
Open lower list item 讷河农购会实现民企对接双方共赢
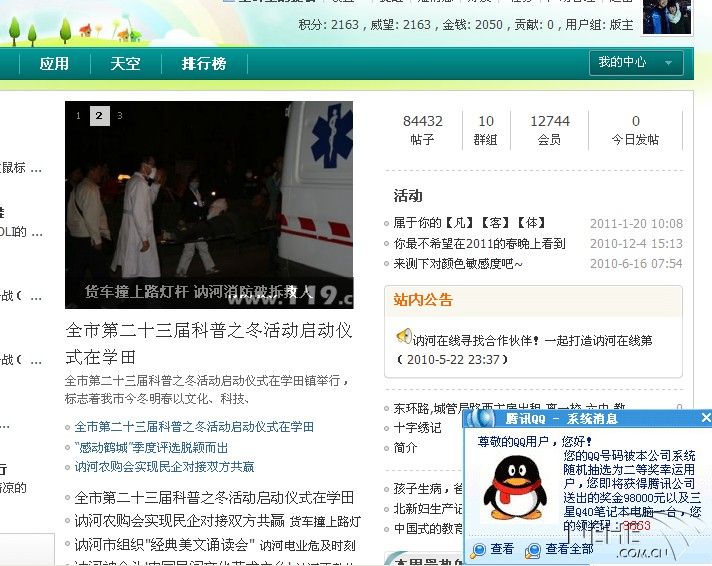(x=179, y=521)
